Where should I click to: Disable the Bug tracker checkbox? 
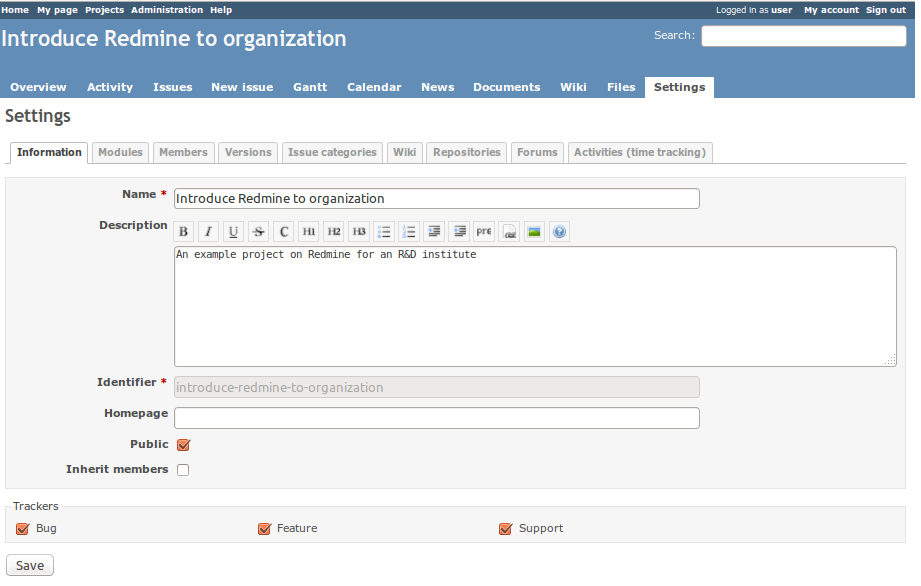22,529
